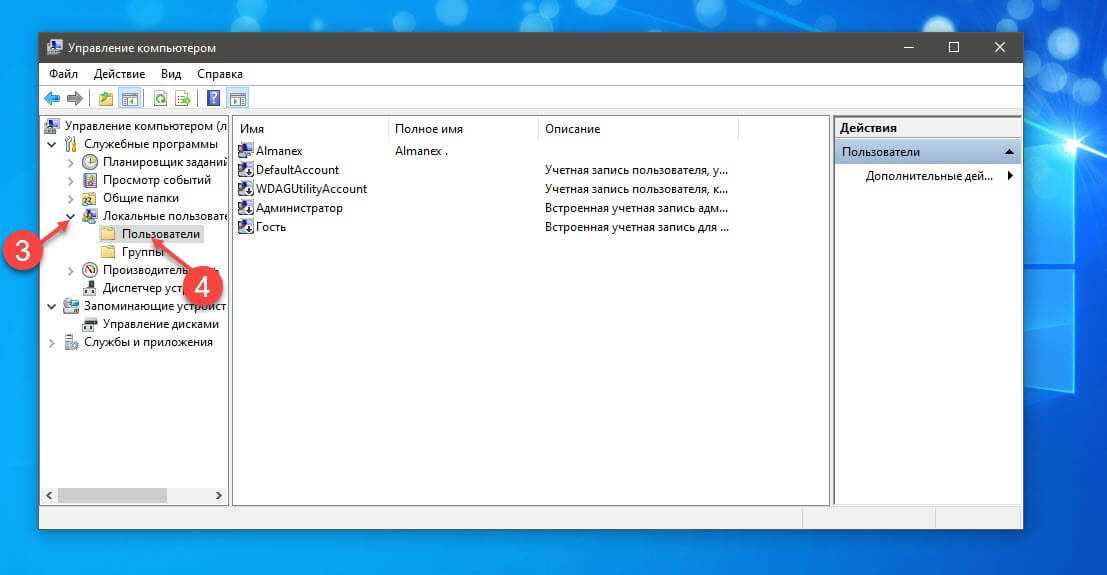Click the Управление дисками disk icon
This screenshot has height=575, width=1107.
(x=90, y=324)
